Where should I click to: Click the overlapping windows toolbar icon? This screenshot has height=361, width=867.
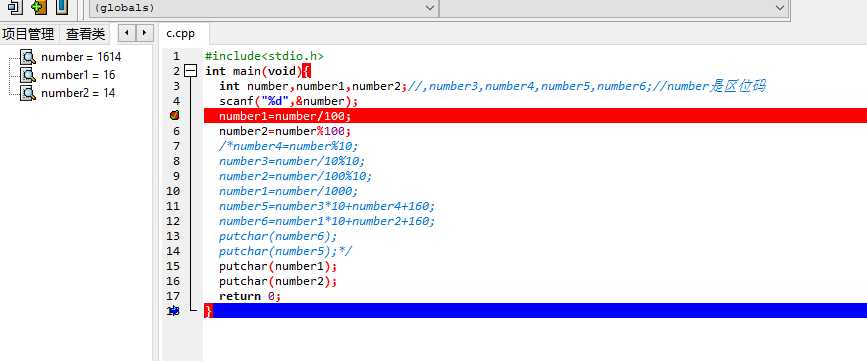pos(16,7)
